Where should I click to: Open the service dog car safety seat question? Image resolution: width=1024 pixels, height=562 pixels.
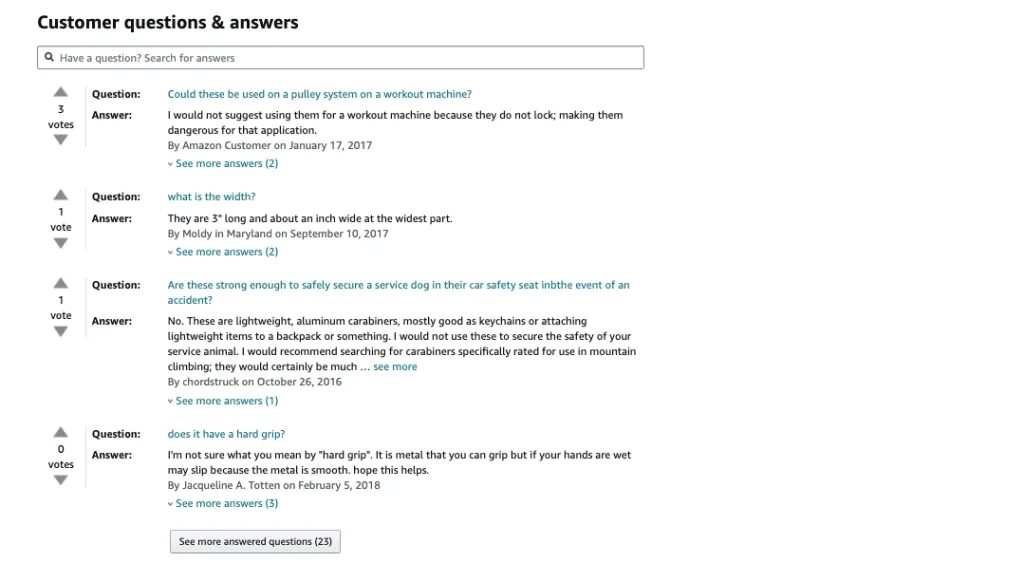[x=398, y=285]
